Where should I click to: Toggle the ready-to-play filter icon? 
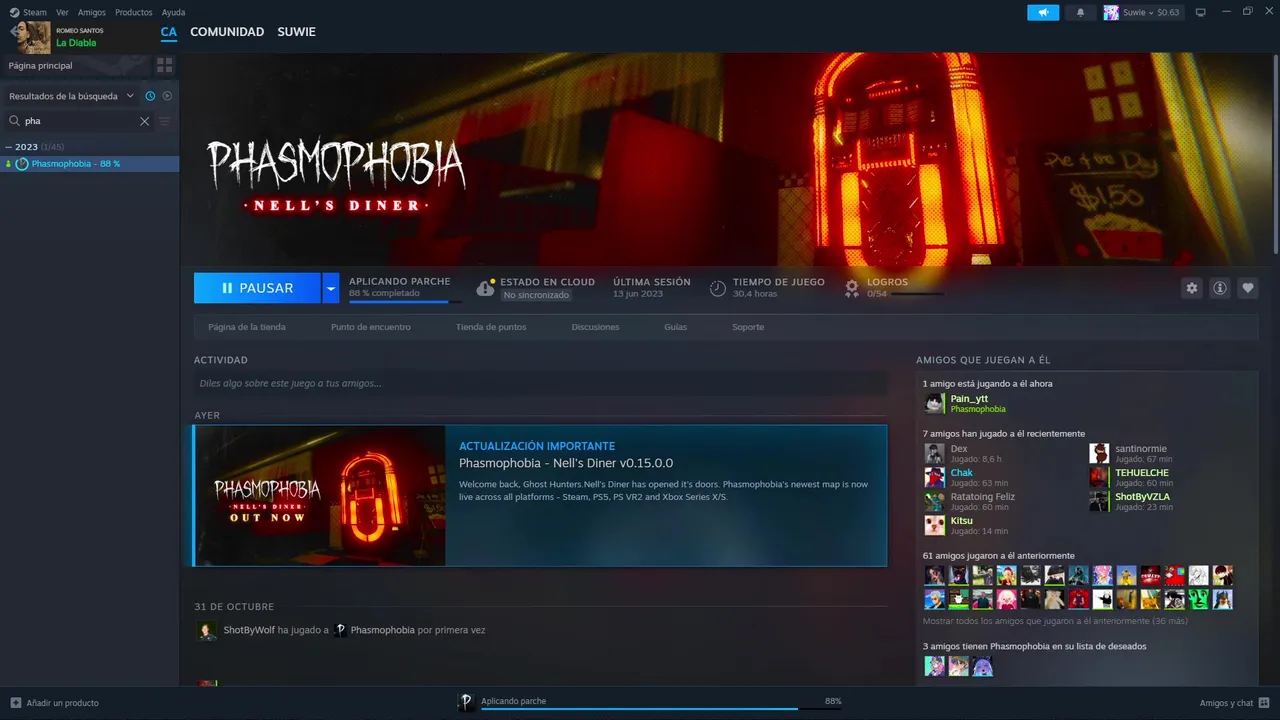[x=167, y=96]
